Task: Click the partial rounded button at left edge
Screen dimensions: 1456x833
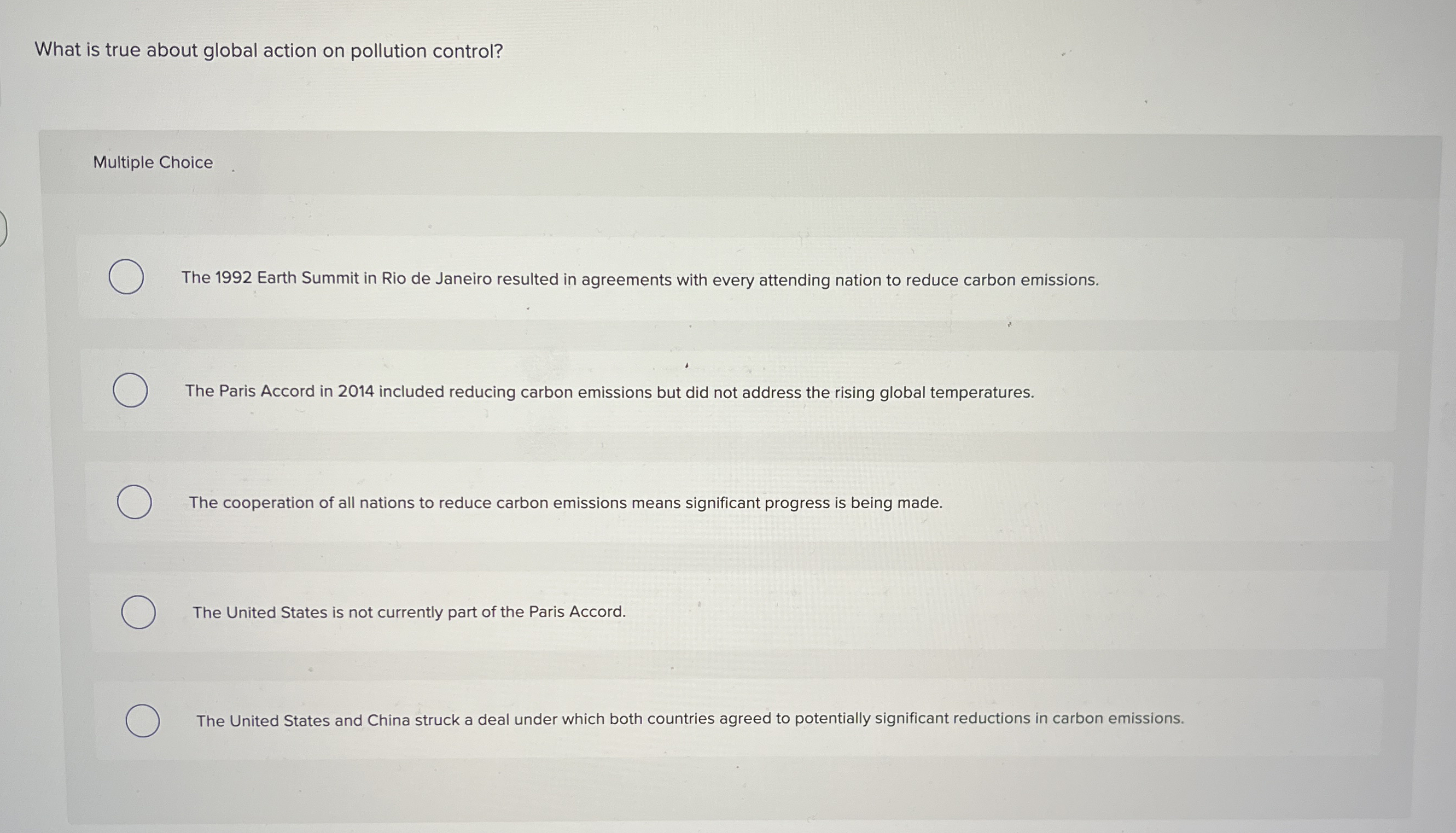Action: [3, 228]
